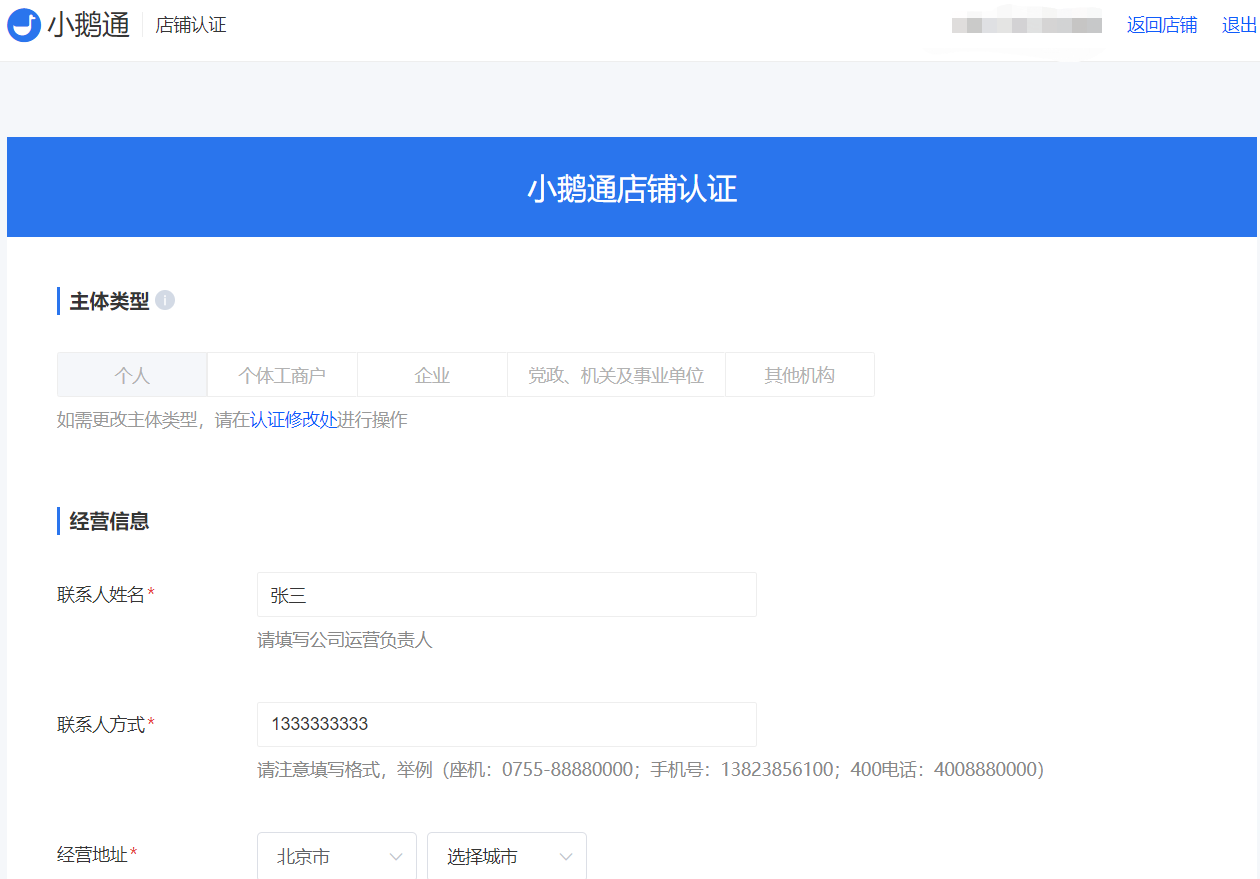Open the 北京市 province dropdown
1260x879 pixels.
pos(337,857)
